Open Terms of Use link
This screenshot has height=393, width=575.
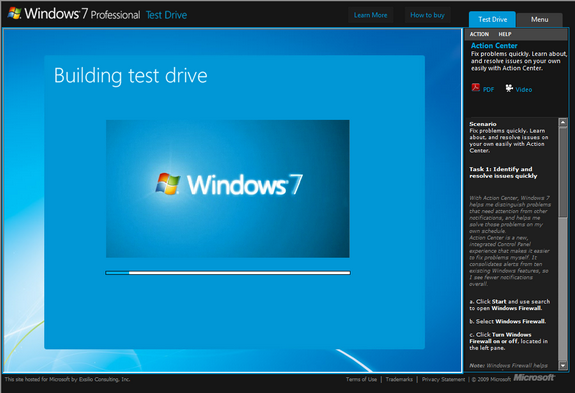(x=361, y=379)
